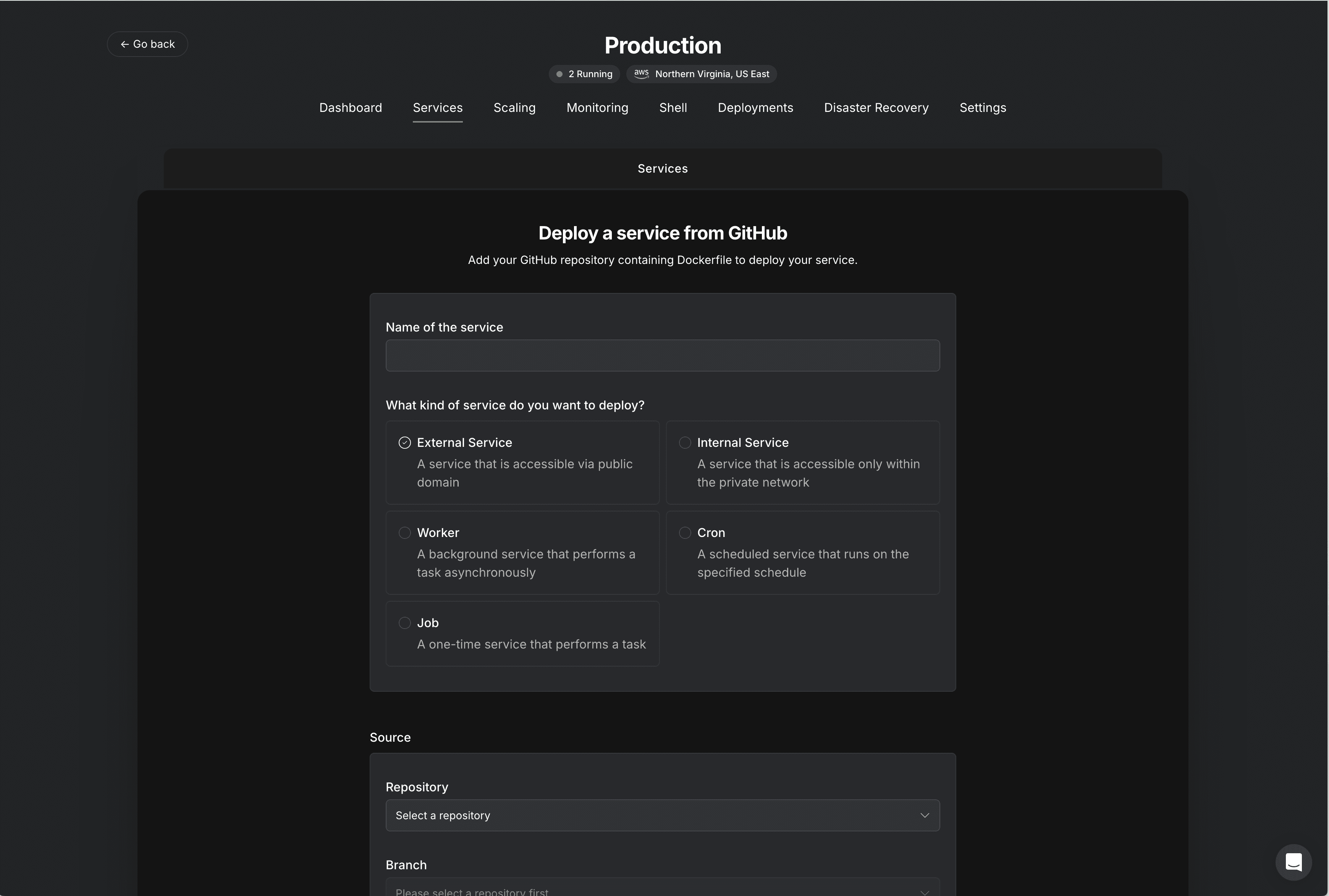Click the chevron on the Repository field

pos(925,815)
